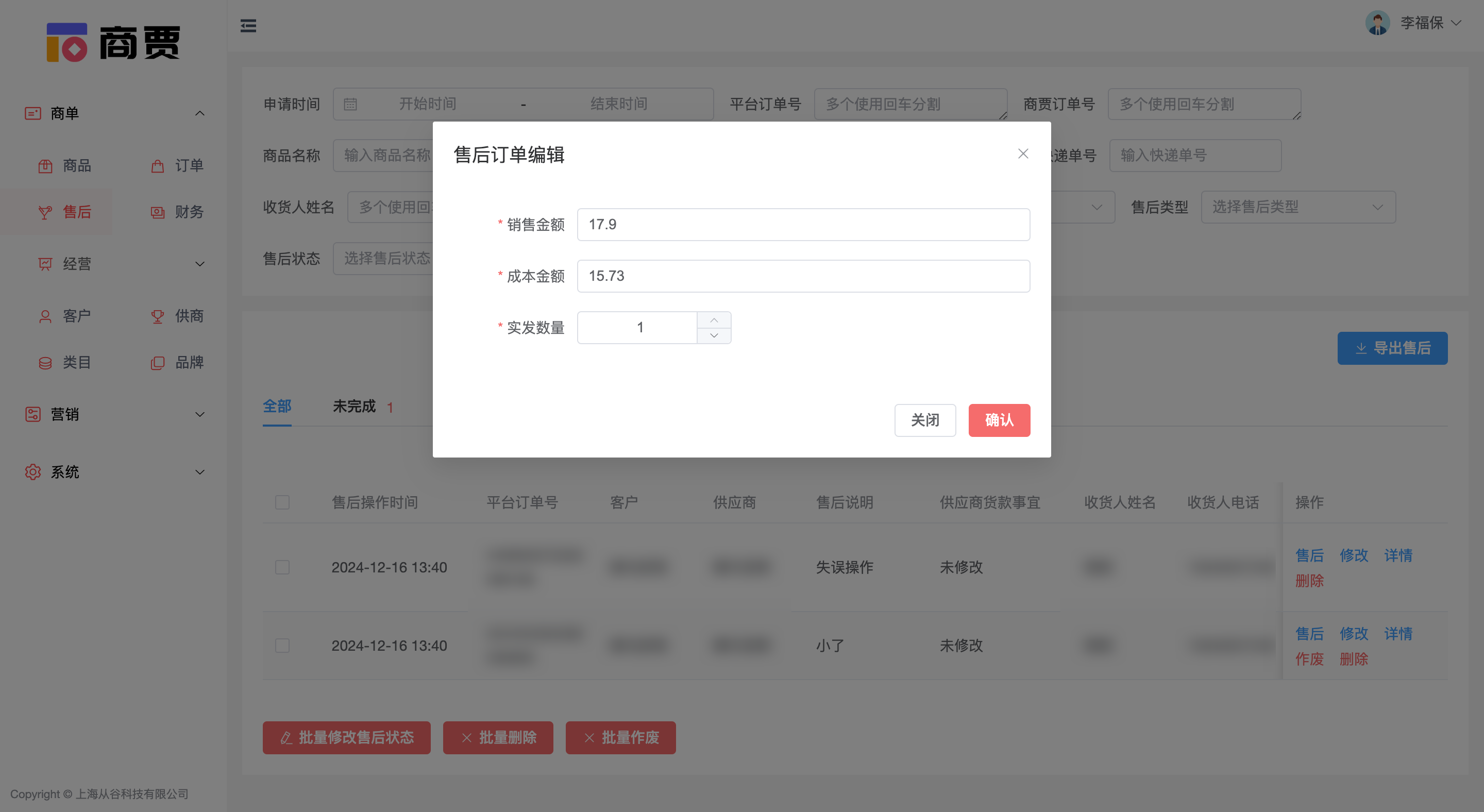
Task: Collapse the sidebar using the top-left icon
Action: pos(248,25)
